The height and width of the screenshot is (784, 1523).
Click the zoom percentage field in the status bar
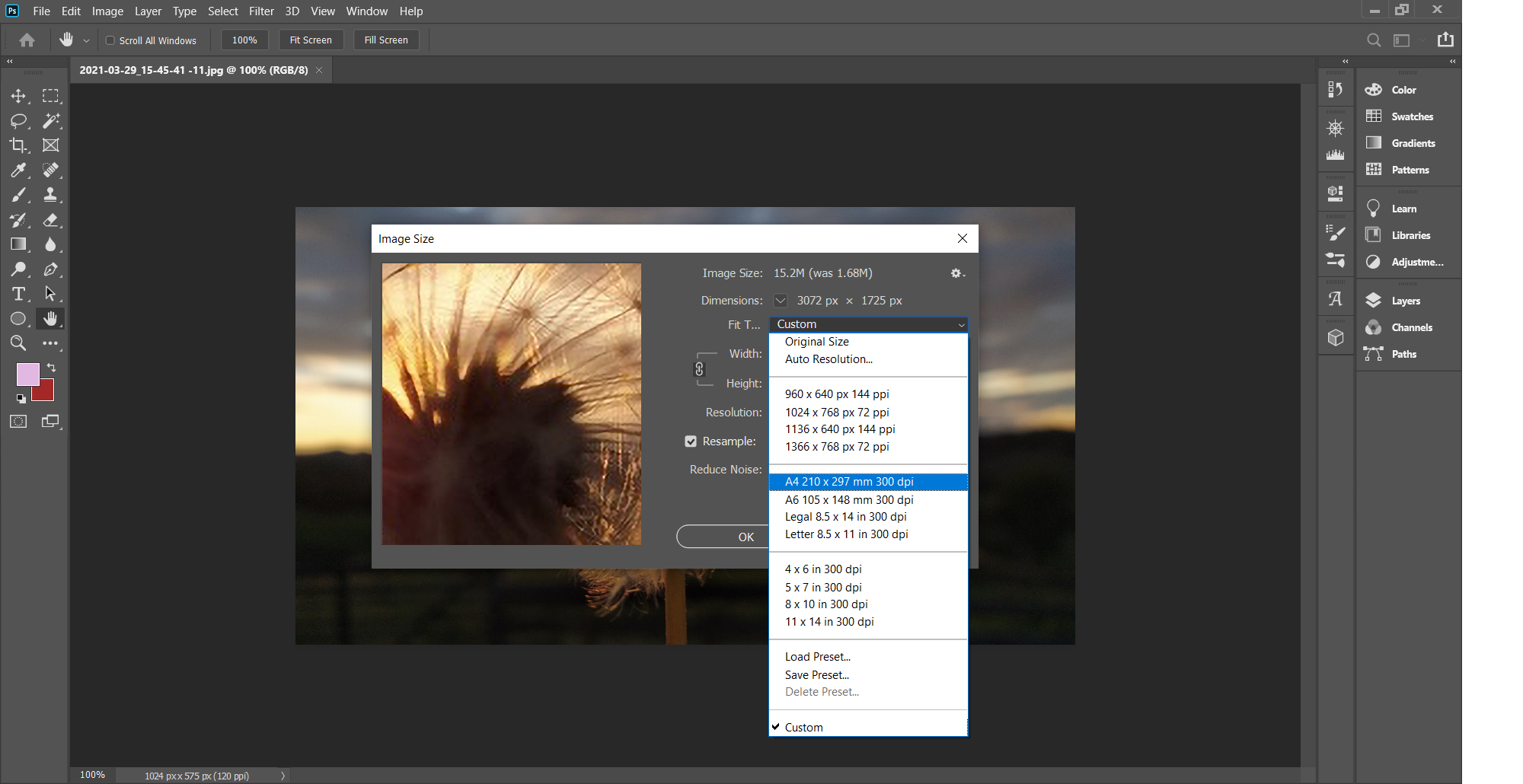click(92, 775)
